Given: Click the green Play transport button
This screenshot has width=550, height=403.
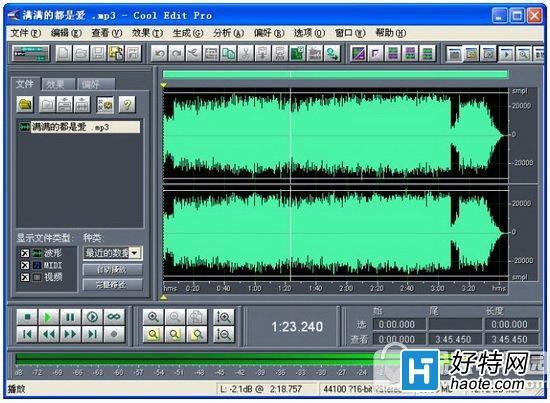Looking at the screenshot, I should (x=48, y=317).
